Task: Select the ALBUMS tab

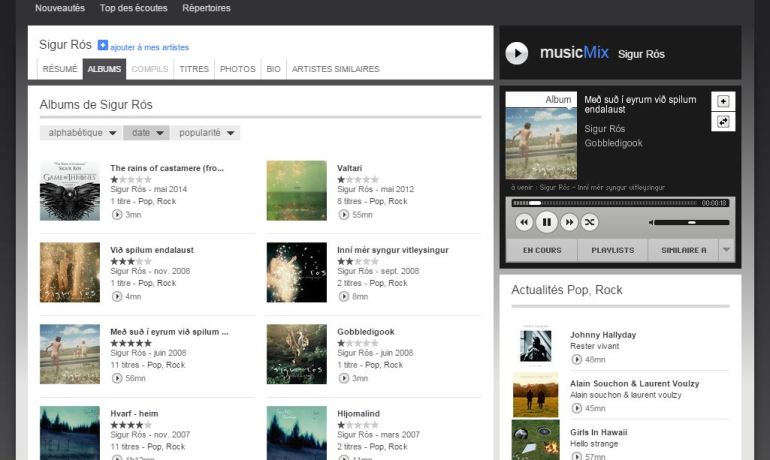Action: 104,69
